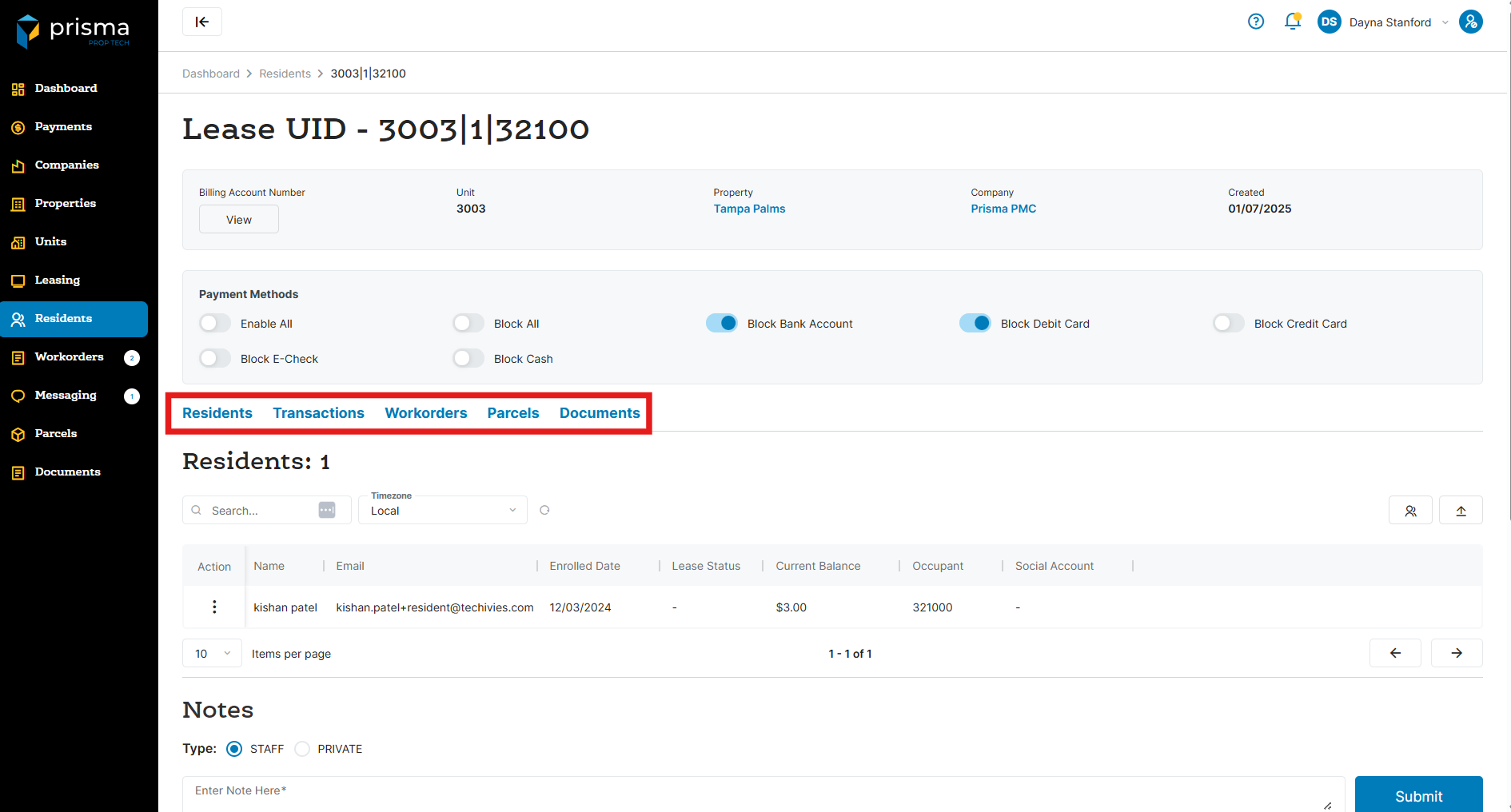The image size is (1511, 812).
Task: Click the blue user profile avatar icon
Action: (1471, 22)
